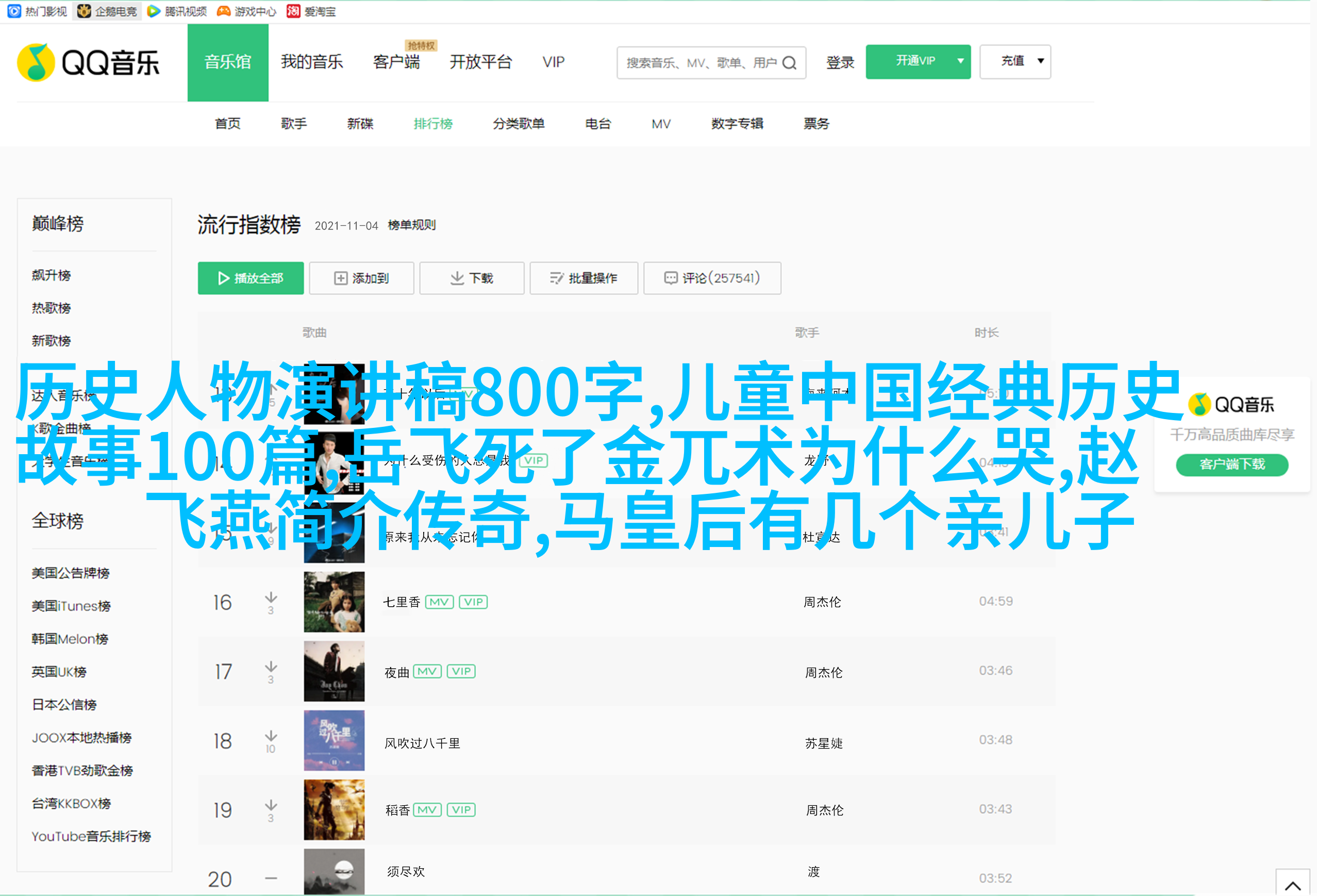1317x896 pixels.
Task: Open 美国iTunes榜 chart
Action: point(71,606)
